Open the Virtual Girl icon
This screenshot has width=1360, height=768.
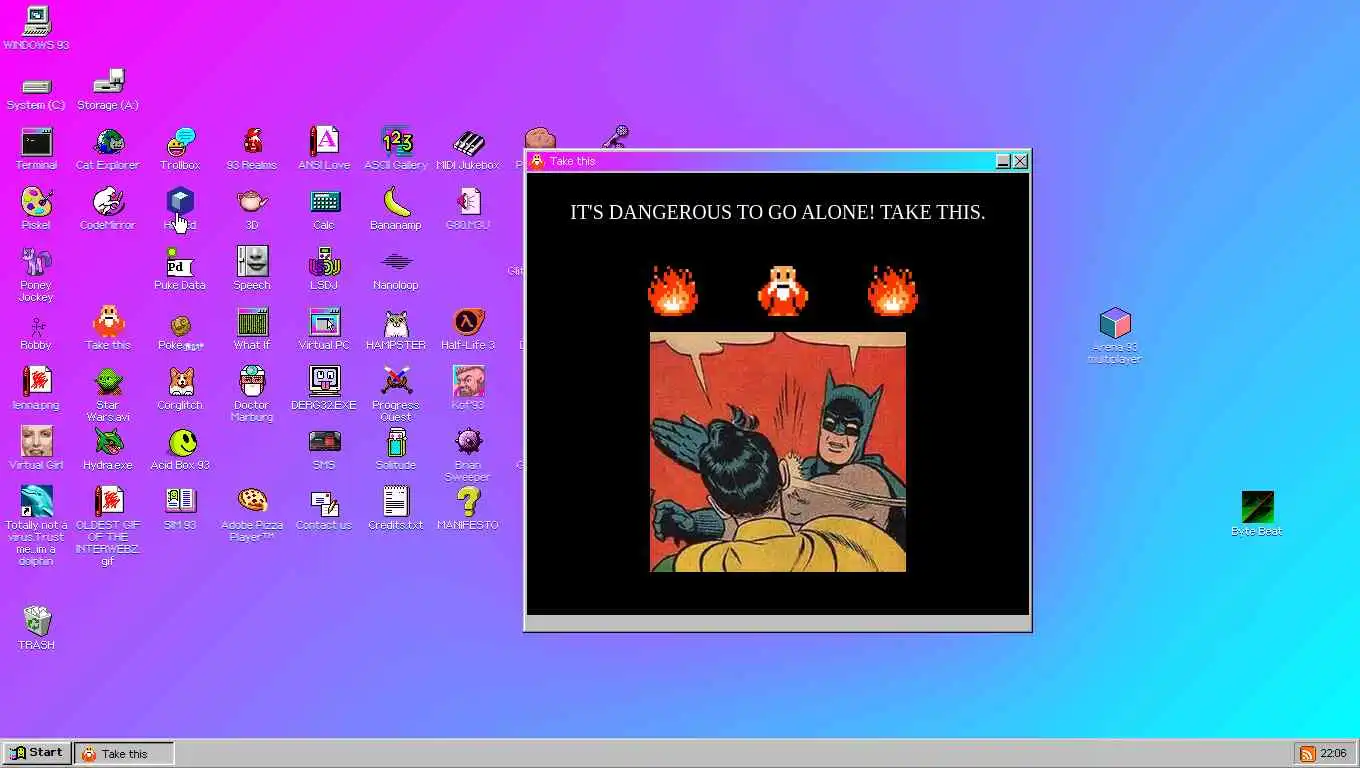coord(36,449)
